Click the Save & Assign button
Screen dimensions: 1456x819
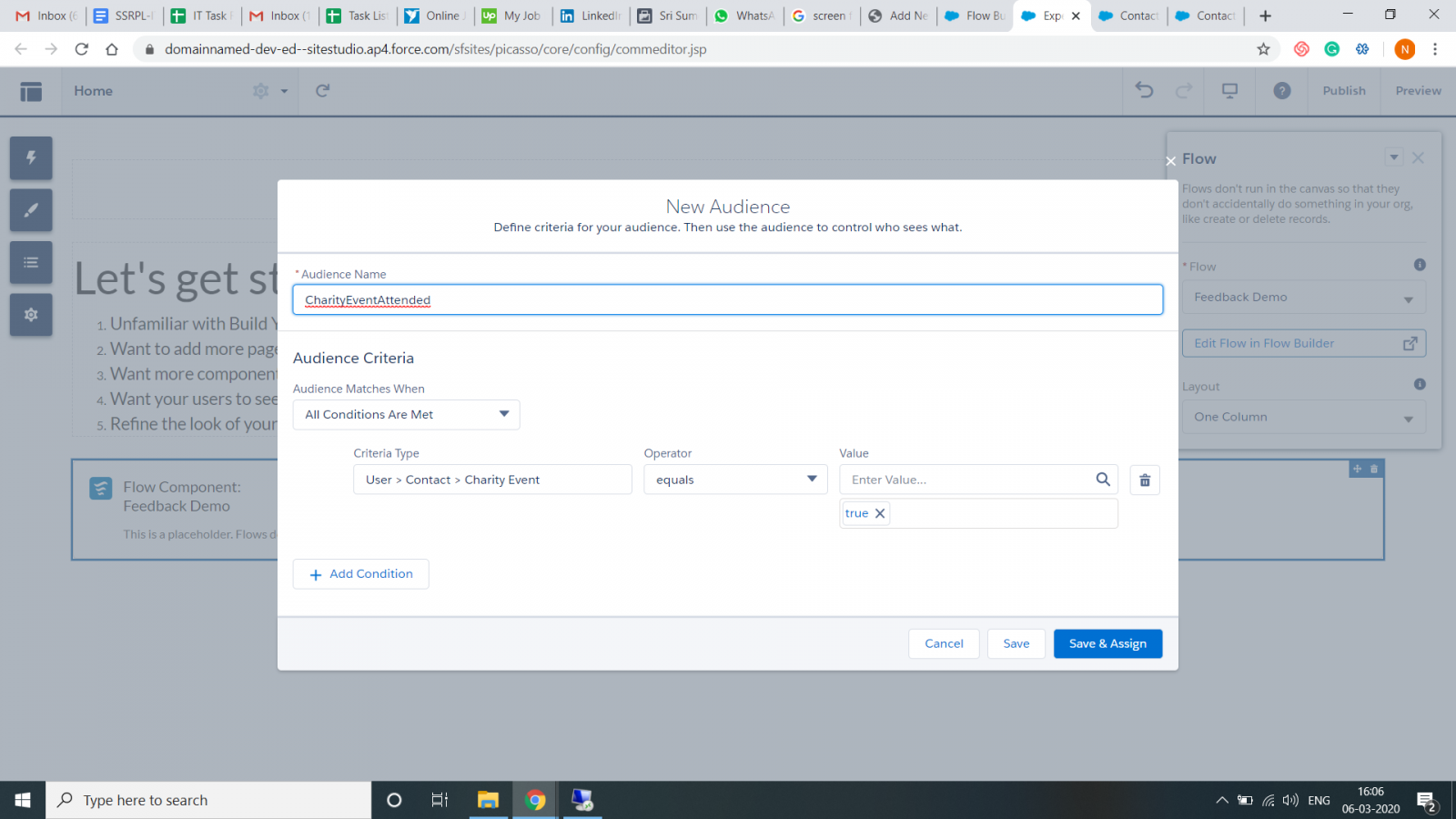pyautogui.click(x=1107, y=643)
